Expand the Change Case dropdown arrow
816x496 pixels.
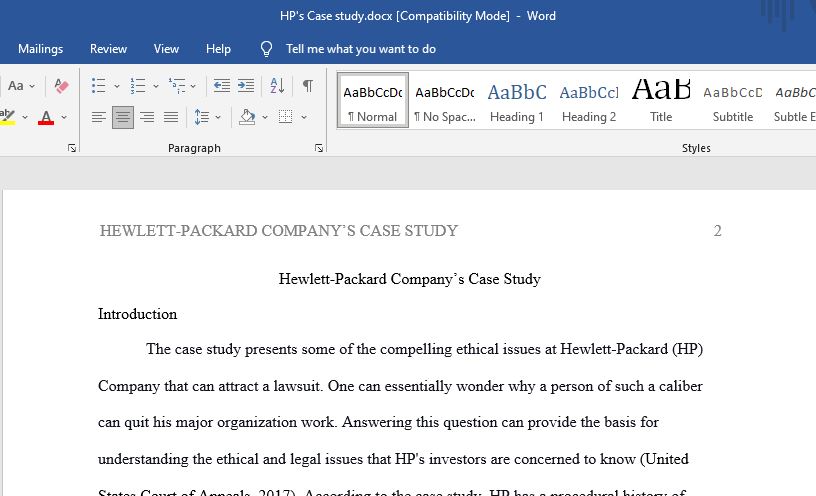tap(32, 86)
